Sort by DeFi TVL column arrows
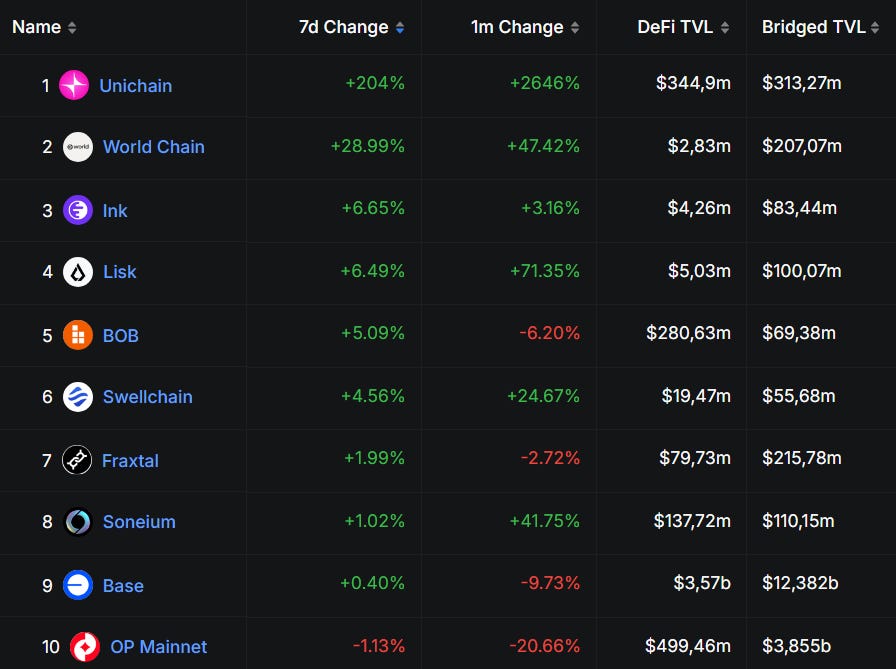Image resolution: width=896 pixels, height=669 pixels. [725, 27]
